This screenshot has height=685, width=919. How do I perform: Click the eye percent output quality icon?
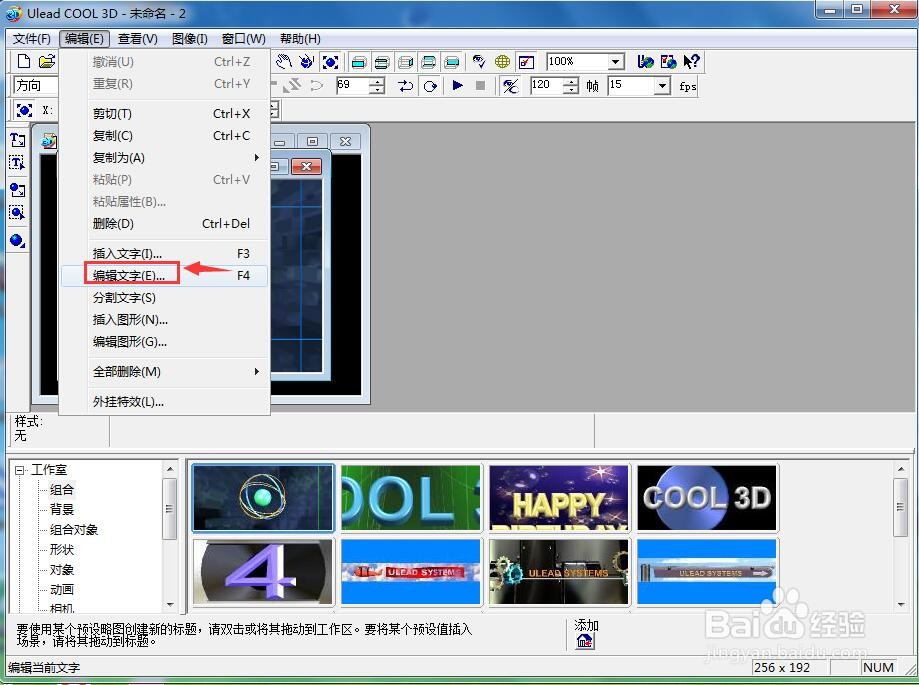coord(510,86)
